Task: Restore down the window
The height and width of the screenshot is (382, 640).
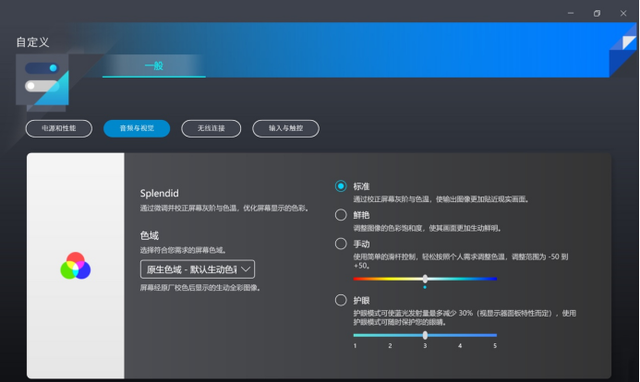Action: coord(597,13)
